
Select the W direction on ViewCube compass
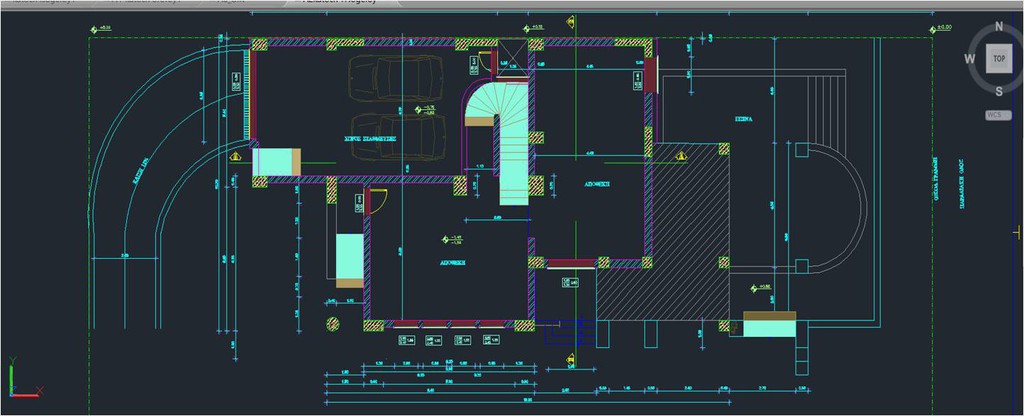(970, 59)
